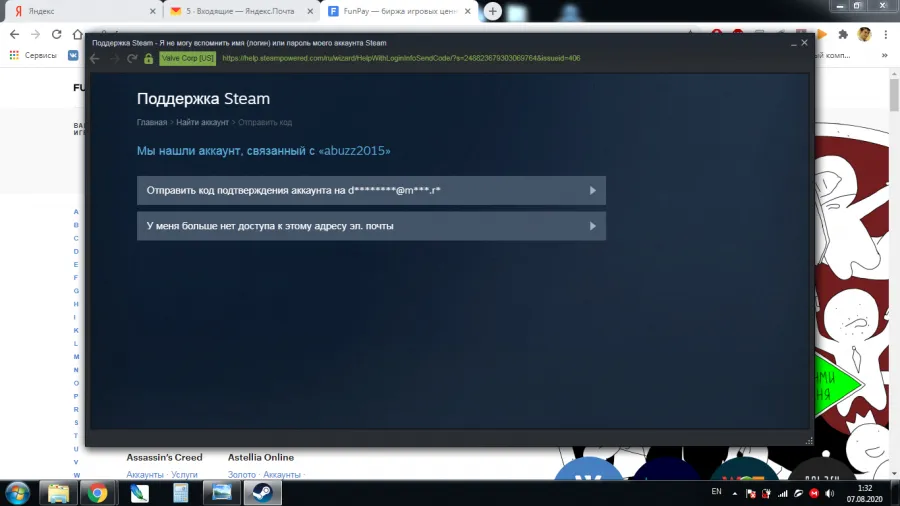Open the Найти аккаунт breadcrumb link
The image size is (900, 506).
coord(202,122)
